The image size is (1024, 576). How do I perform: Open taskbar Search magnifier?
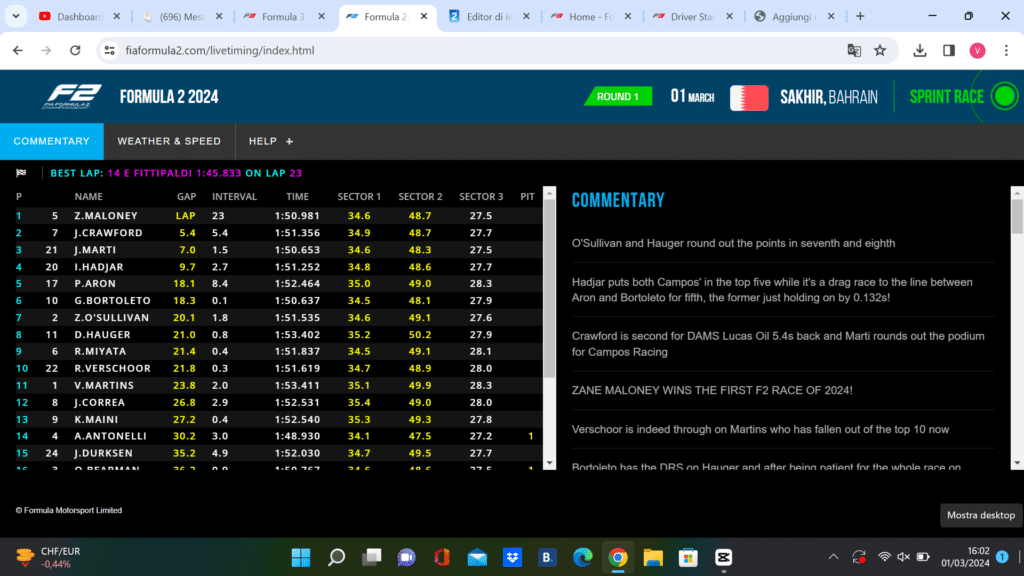[336, 557]
